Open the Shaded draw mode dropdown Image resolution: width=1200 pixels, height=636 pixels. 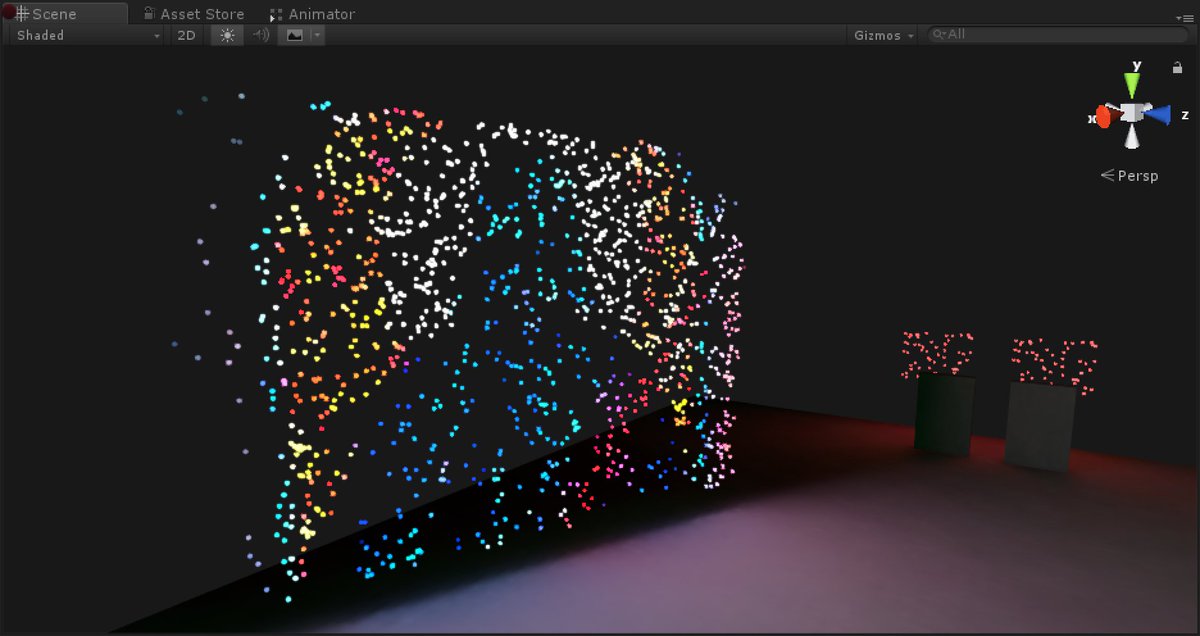pos(88,35)
